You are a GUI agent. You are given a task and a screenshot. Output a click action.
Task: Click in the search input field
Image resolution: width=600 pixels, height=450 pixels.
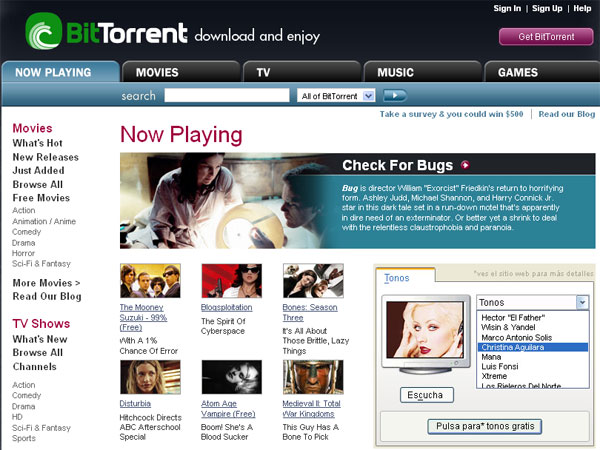click(x=227, y=95)
